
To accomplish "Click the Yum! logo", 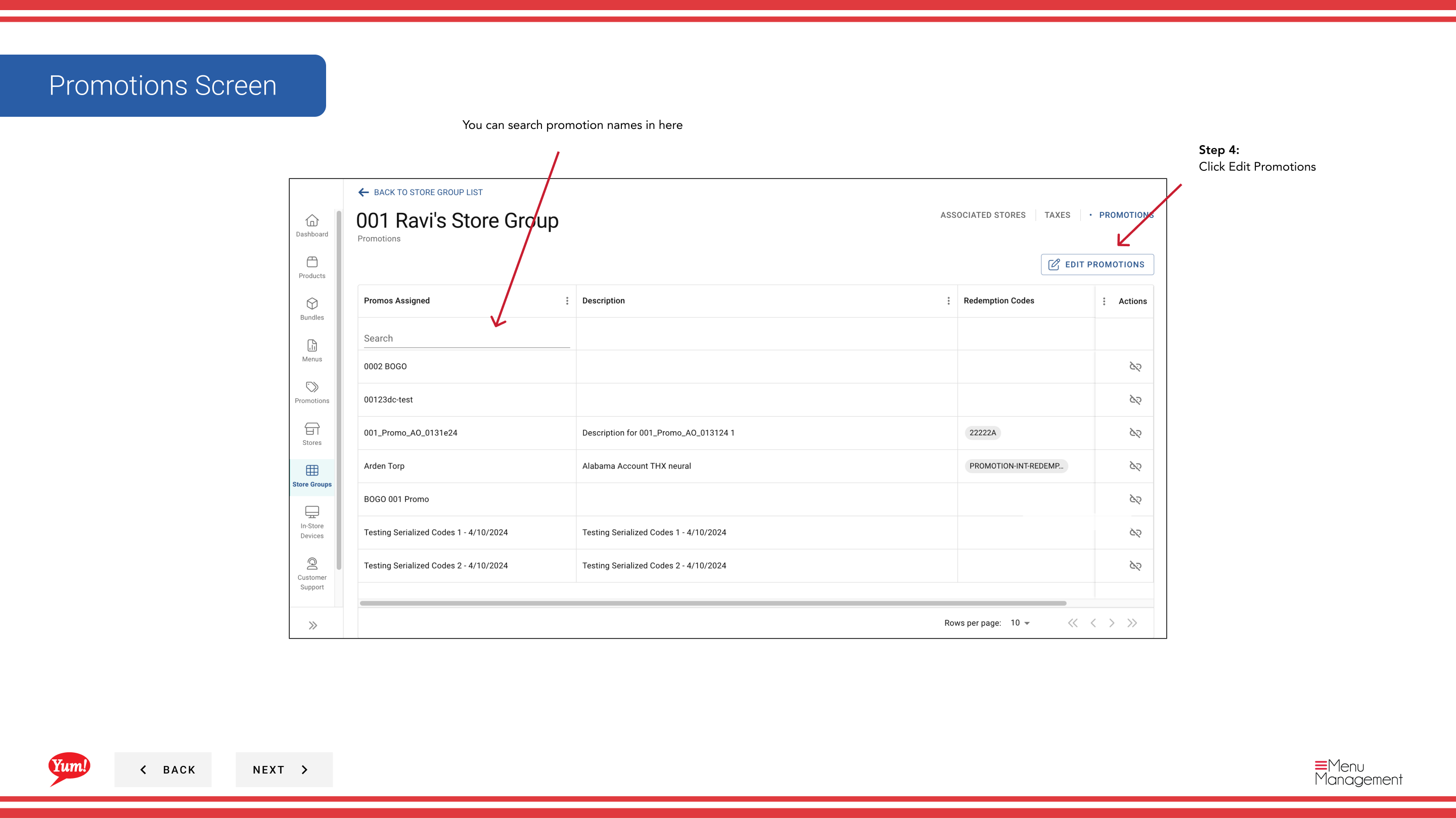I will (x=69, y=768).
